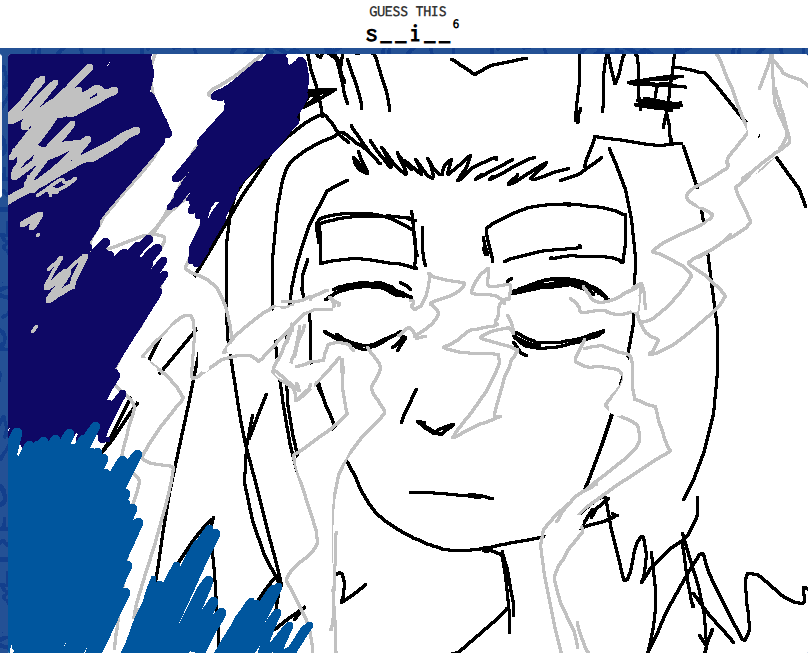Click the letter count number 6

(456, 24)
